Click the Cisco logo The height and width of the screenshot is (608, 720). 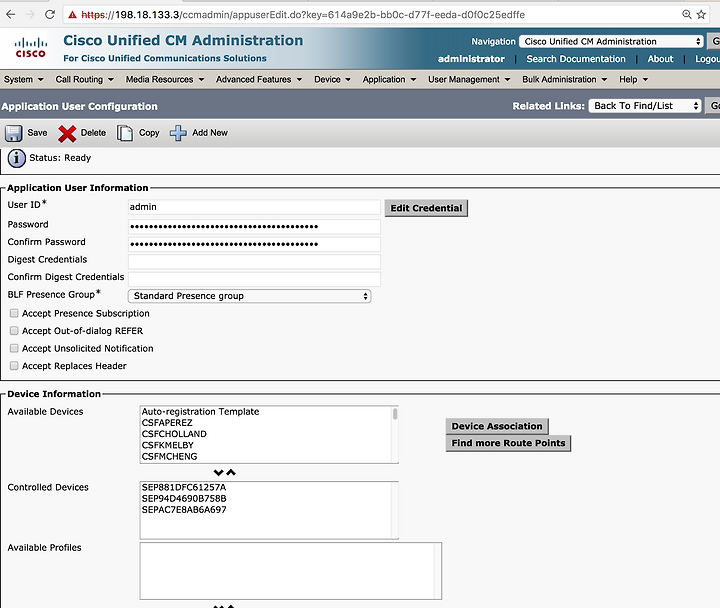pyautogui.click(x=30, y=48)
